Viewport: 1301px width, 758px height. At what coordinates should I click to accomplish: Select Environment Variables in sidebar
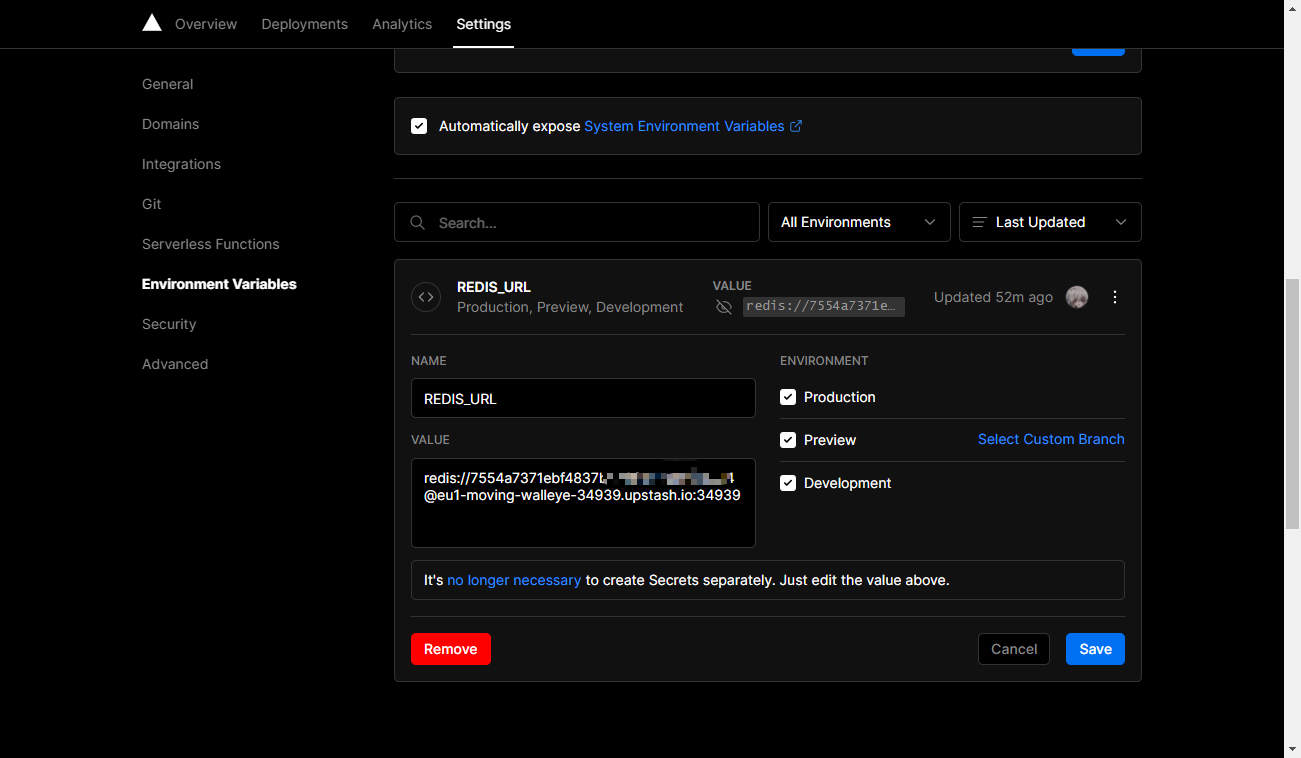pos(219,284)
